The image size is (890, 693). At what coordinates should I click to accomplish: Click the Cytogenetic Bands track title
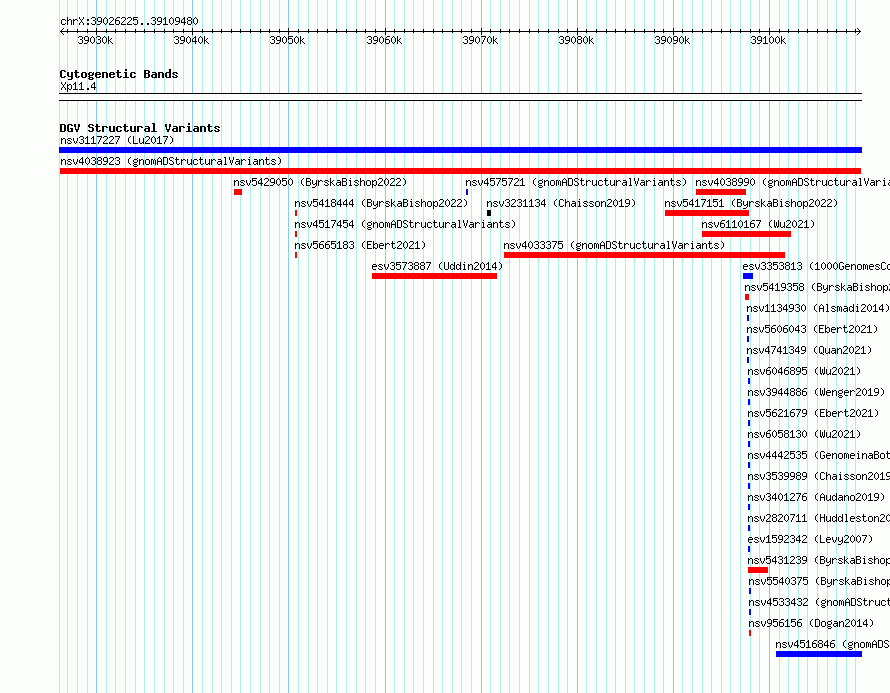coord(119,74)
